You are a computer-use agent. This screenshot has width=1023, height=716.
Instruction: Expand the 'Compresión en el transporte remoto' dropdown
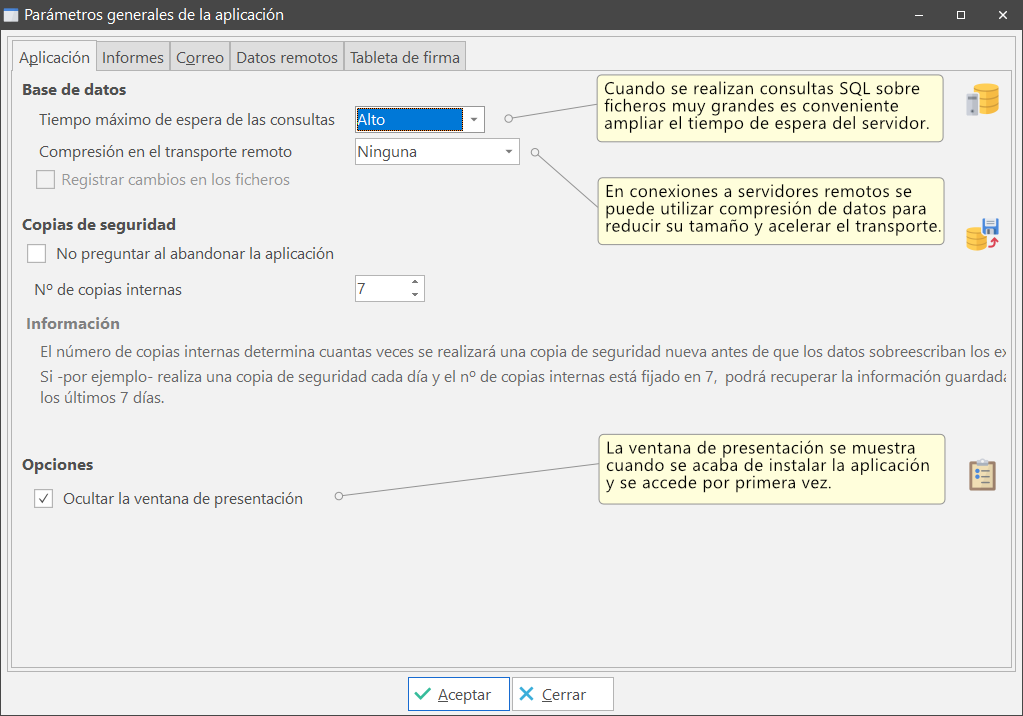pyautogui.click(x=508, y=152)
